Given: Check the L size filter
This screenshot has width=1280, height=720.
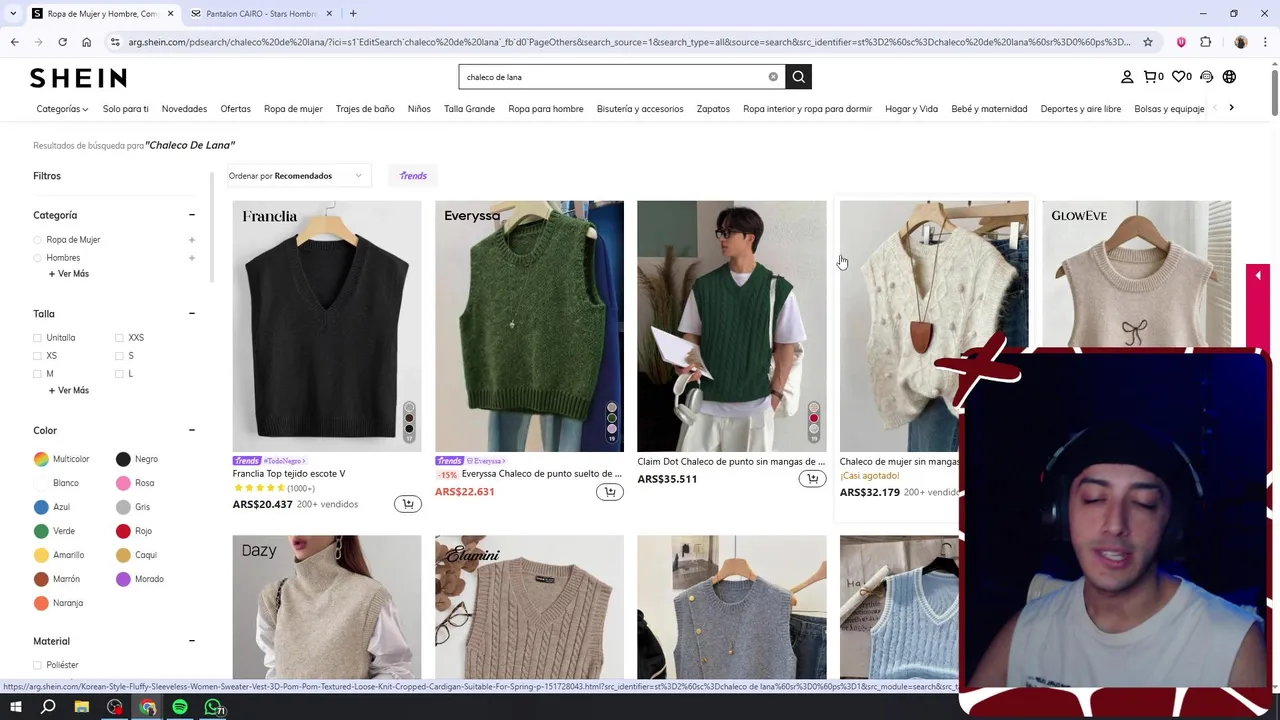Looking at the screenshot, I should (119, 374).
